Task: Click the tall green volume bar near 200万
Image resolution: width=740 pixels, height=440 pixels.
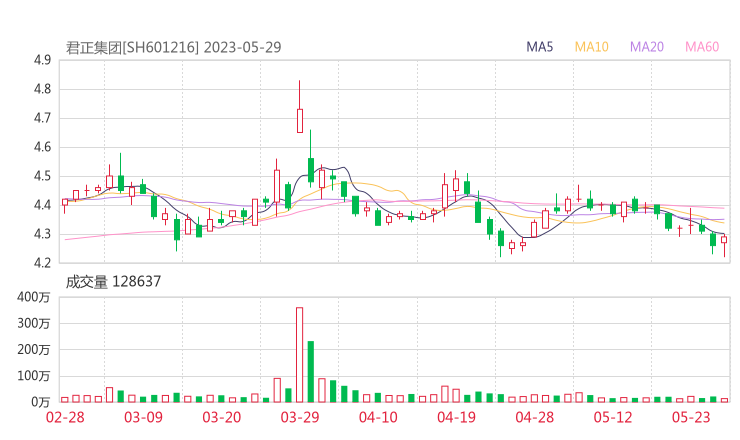Action: coord(311,372)
